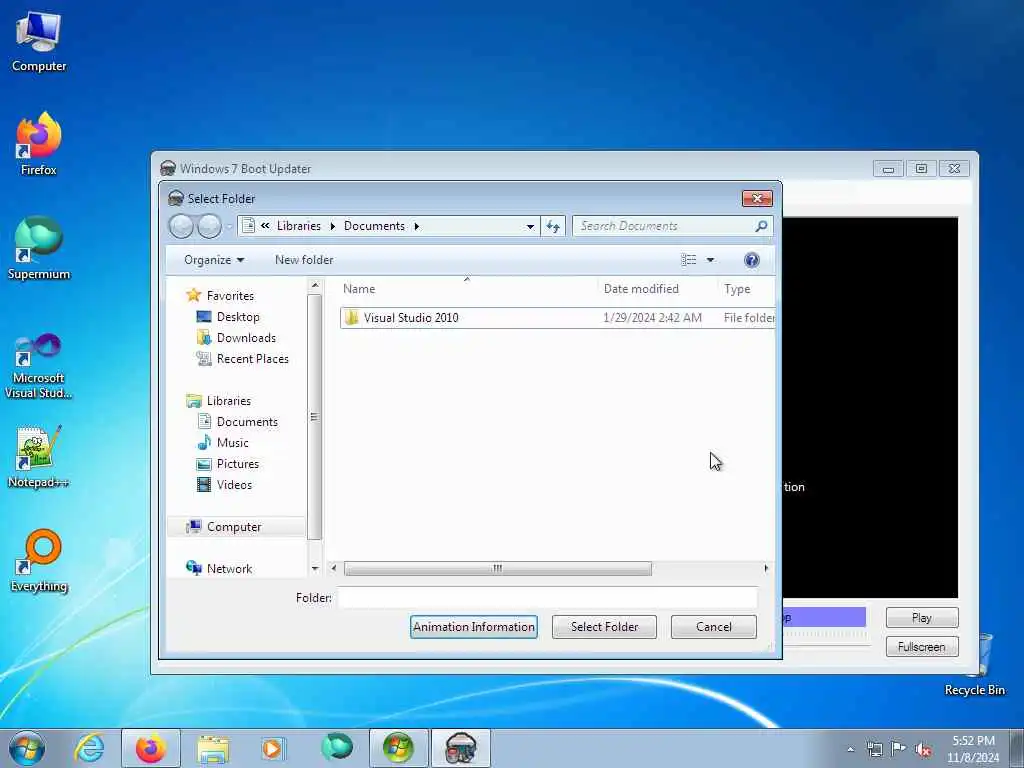Click the Folder name input field

coord(547,598)
